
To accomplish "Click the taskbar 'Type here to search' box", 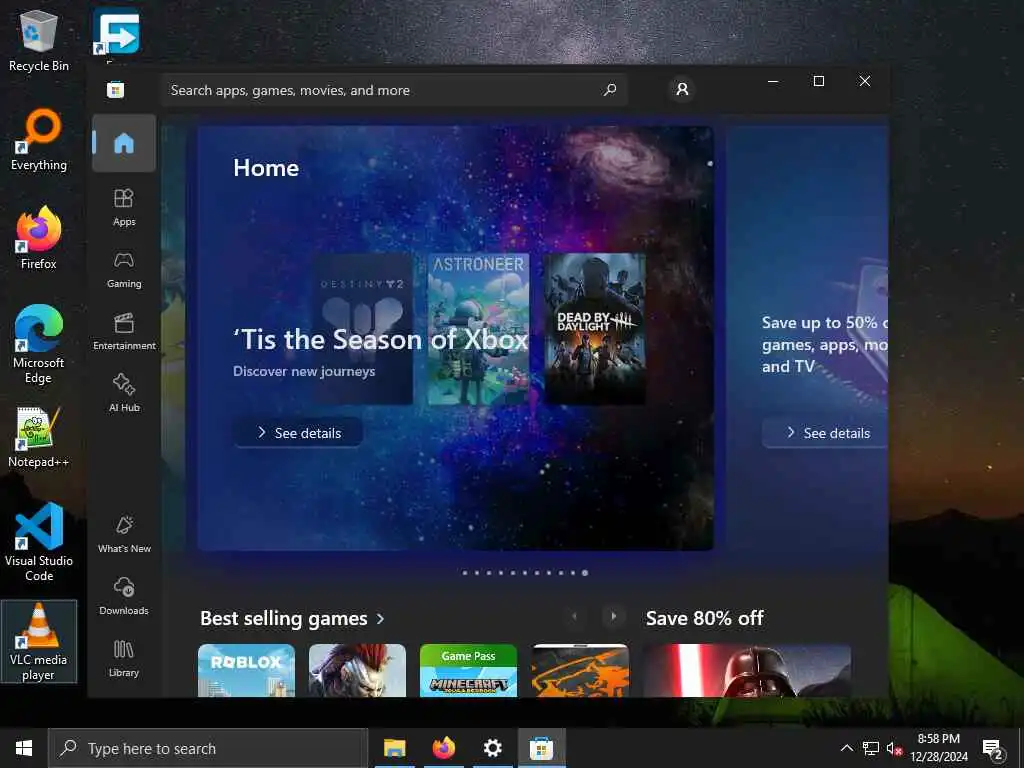I will (208, 748).
